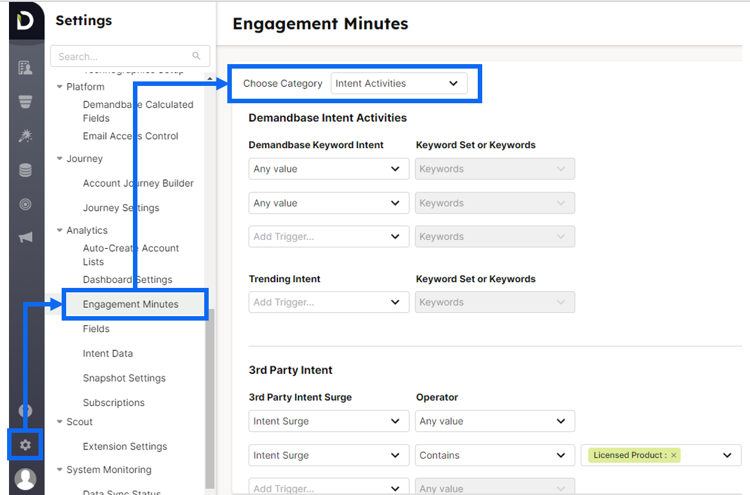Open the funnel icon in sidebar
The width and height of the screenshot is (750, 495).
coord(25,101)
